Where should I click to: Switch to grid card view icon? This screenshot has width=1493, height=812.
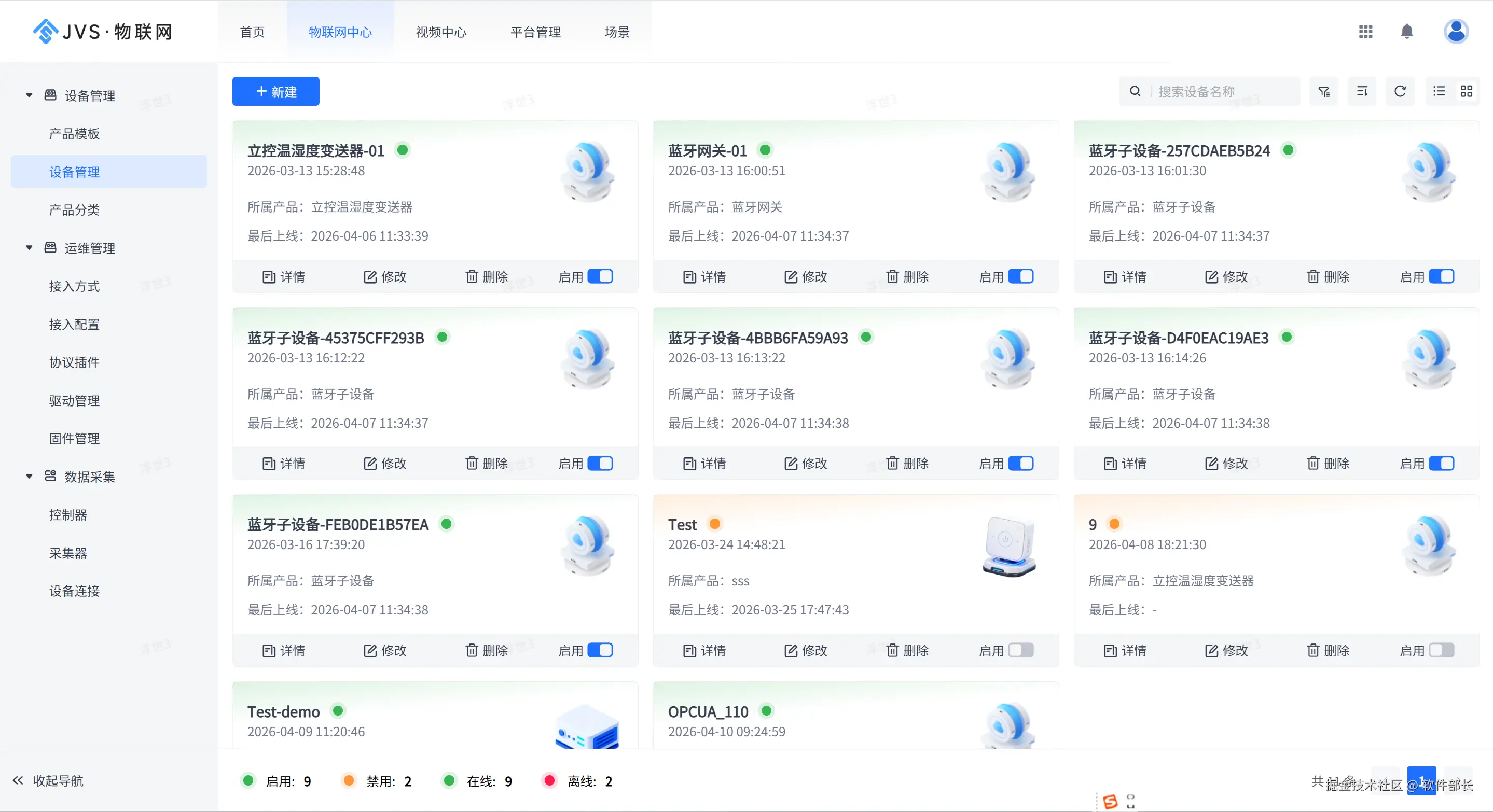pyautogui.click(x=1467, y=91)
